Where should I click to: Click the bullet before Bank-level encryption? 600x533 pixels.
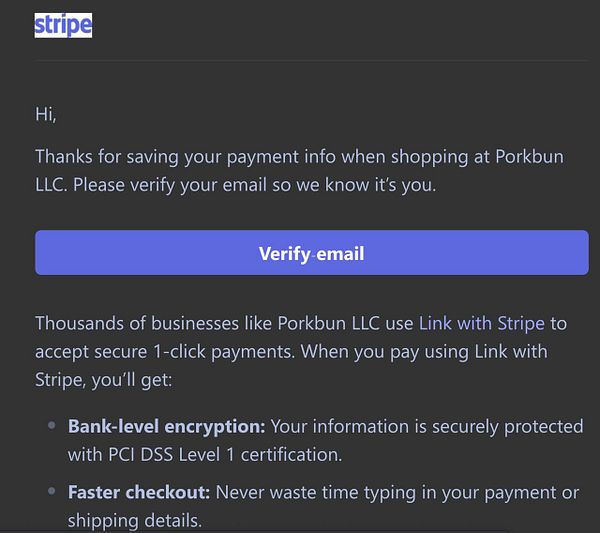(x=52, y=426)
